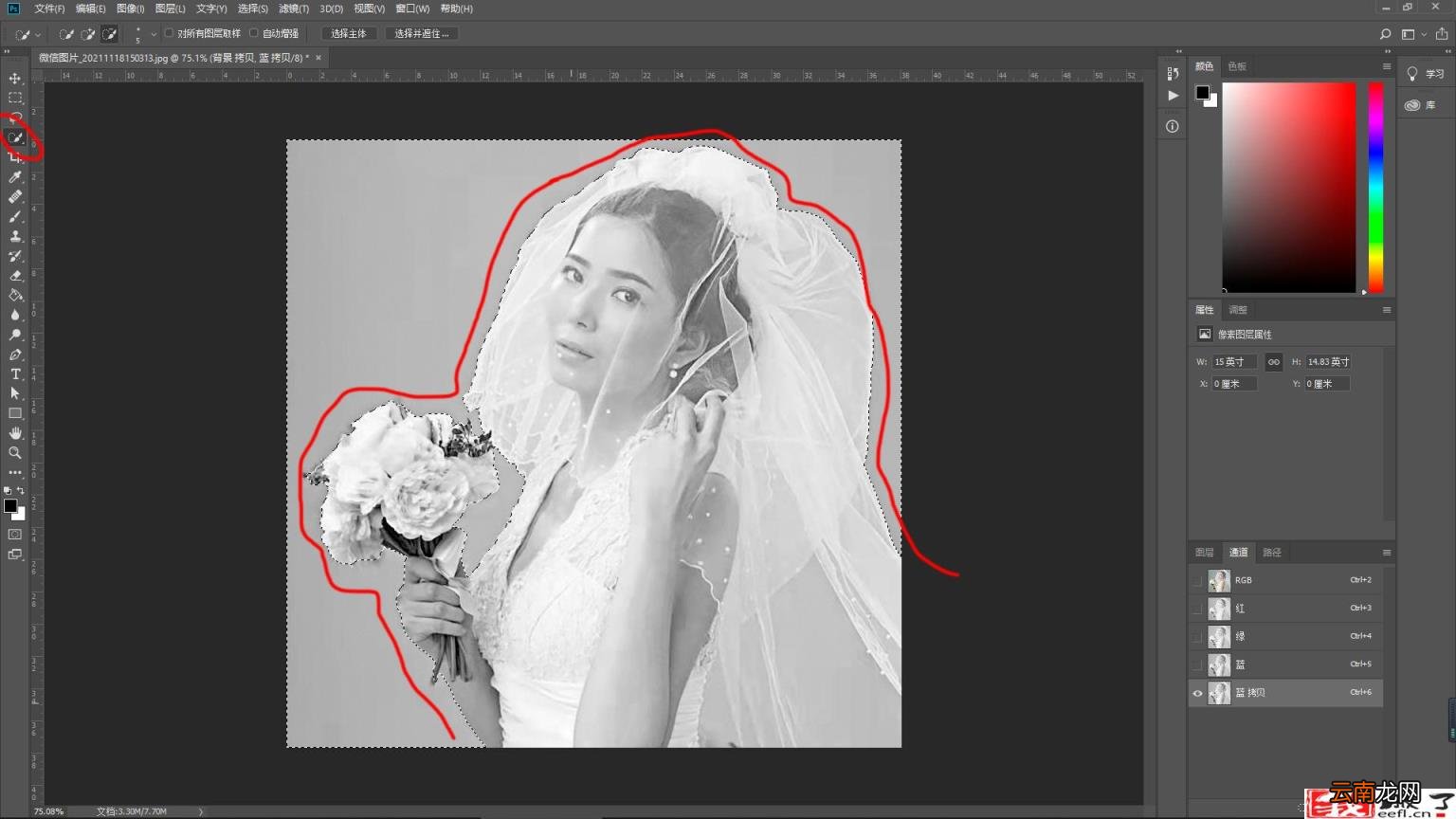
Task: Select the Move tool
Action: coord(15,78)
